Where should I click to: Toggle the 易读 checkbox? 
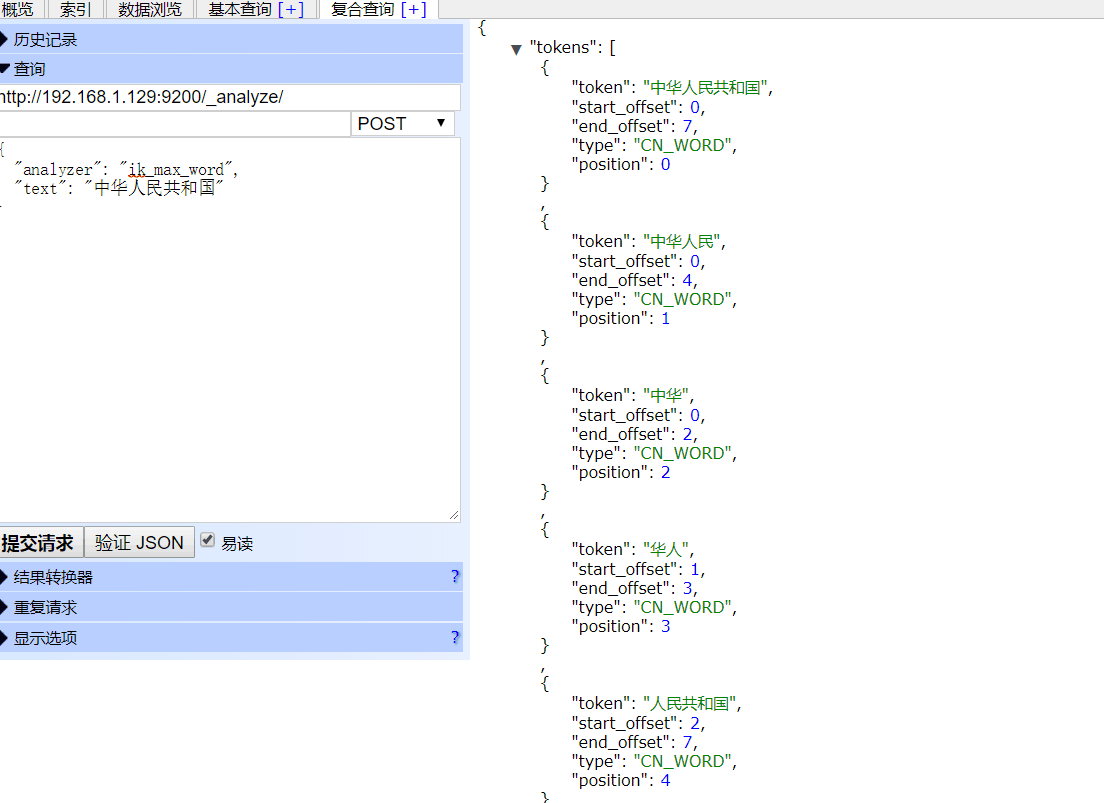coord(208,540)
